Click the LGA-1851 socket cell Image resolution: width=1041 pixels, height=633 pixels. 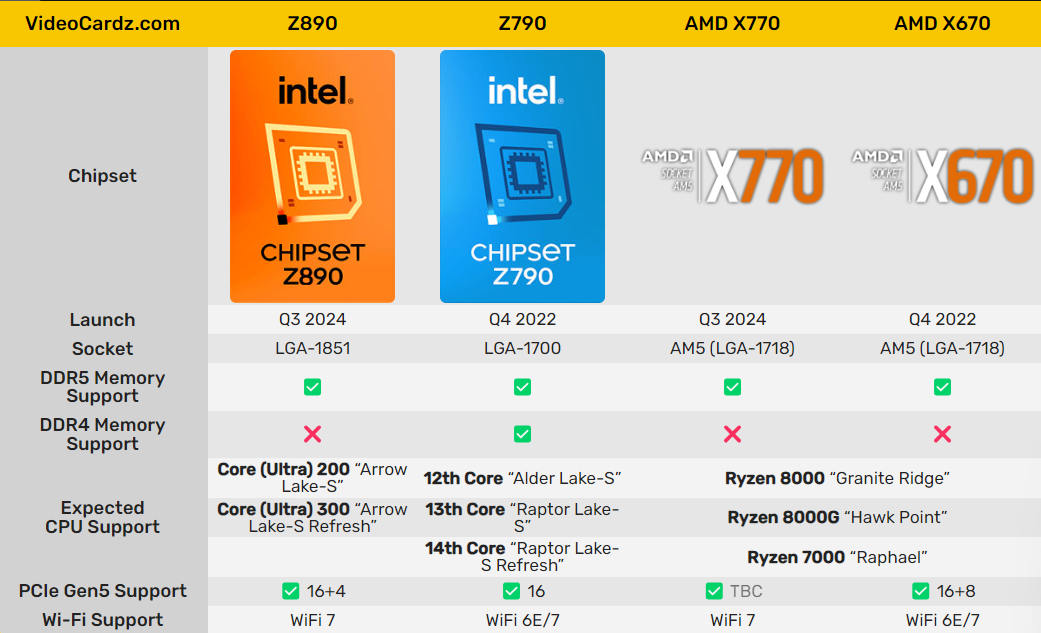[x=312, y=349]
